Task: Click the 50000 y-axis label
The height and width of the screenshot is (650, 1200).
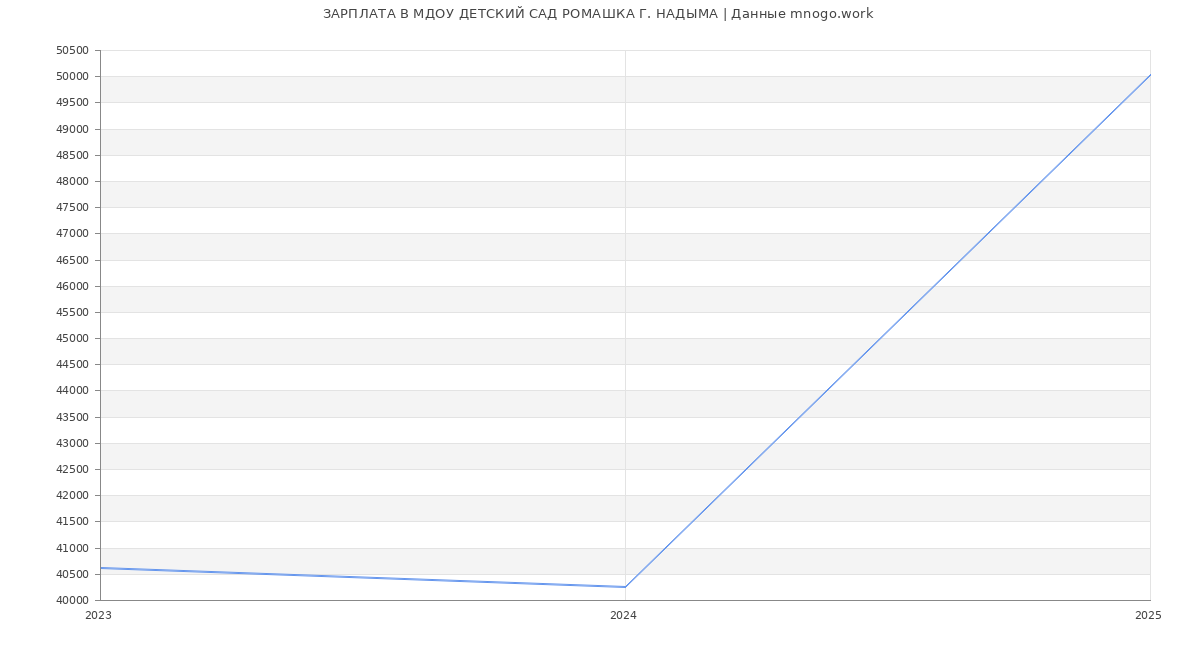Action: point(72,77)
